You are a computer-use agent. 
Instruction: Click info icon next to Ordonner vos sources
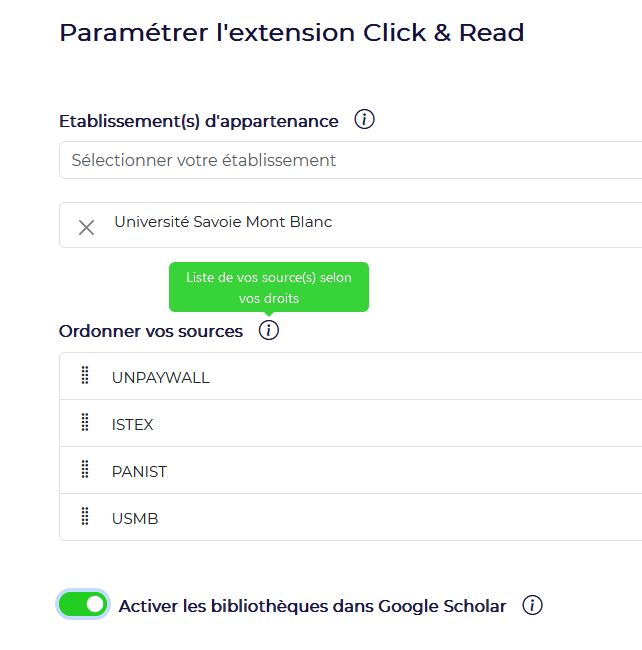[269, 330]
